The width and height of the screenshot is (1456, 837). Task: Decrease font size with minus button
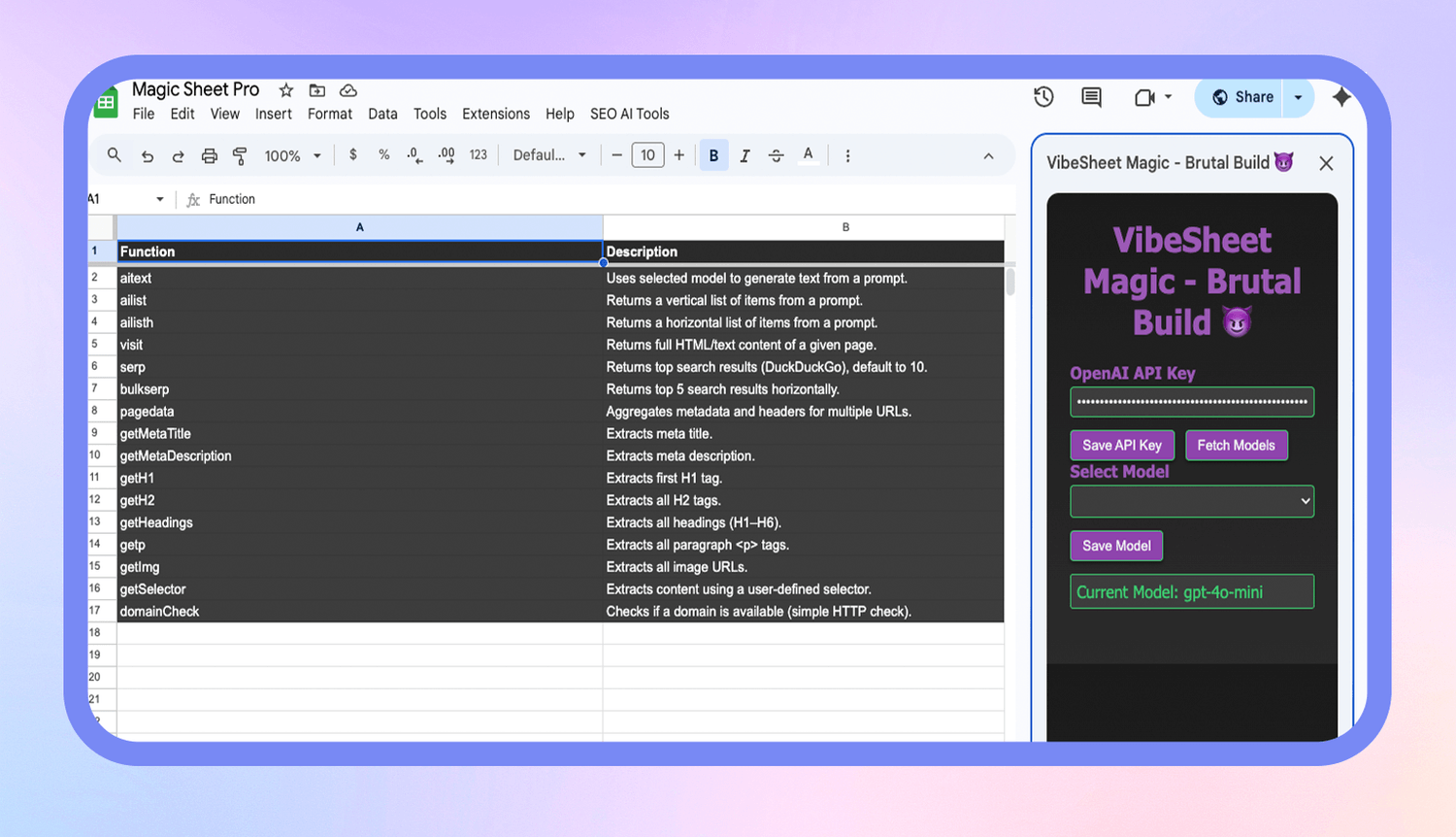(x=616, y=155)
